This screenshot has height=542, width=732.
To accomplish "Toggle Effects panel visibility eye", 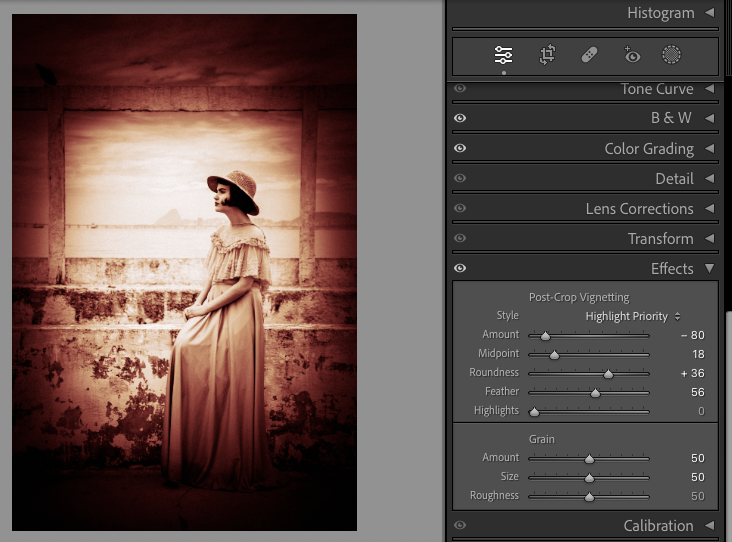I will 460,268.
